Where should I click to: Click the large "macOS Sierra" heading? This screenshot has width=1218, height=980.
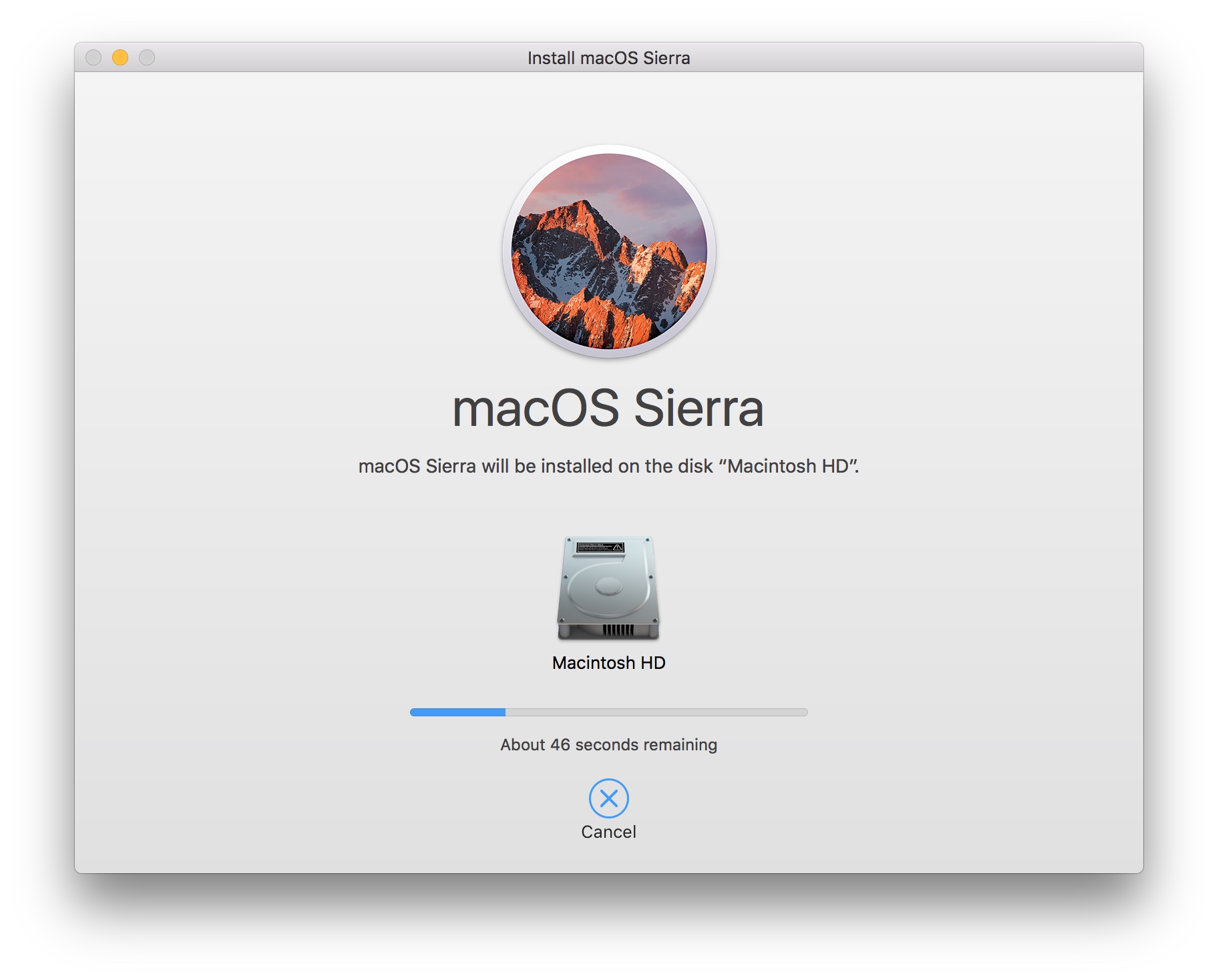click(608, 409)
